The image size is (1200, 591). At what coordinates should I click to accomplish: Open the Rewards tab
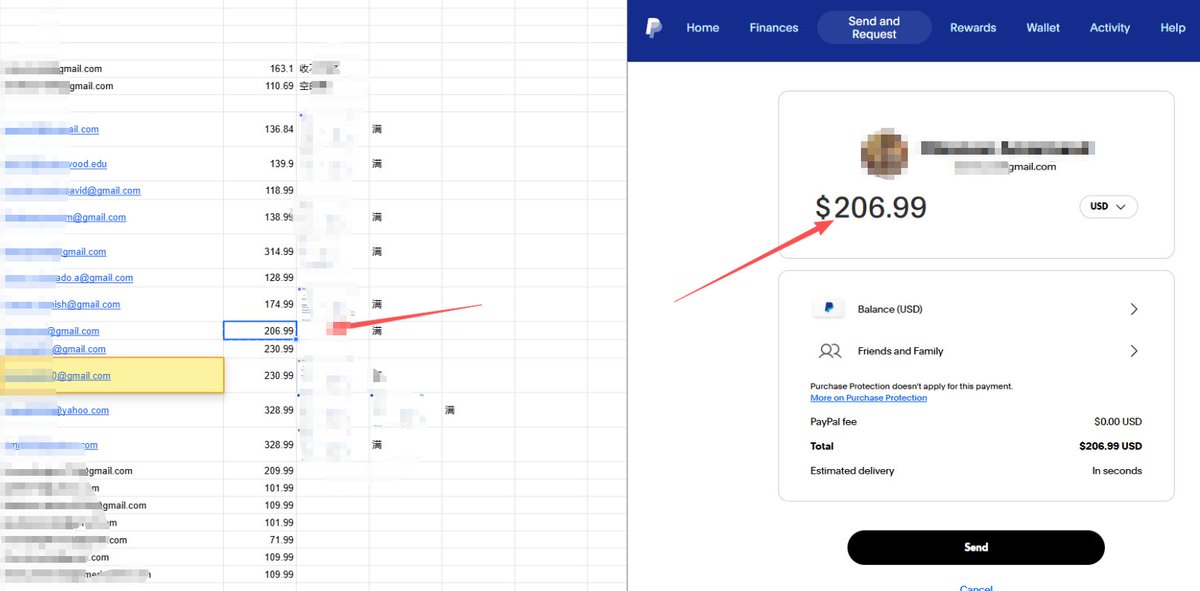[973, 28]
